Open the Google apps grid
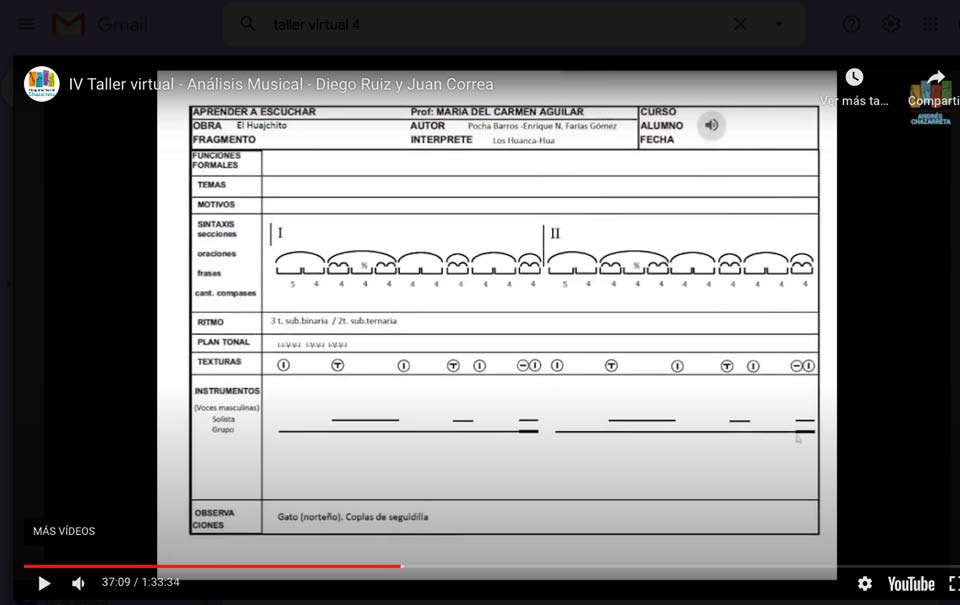 (930, 24)
